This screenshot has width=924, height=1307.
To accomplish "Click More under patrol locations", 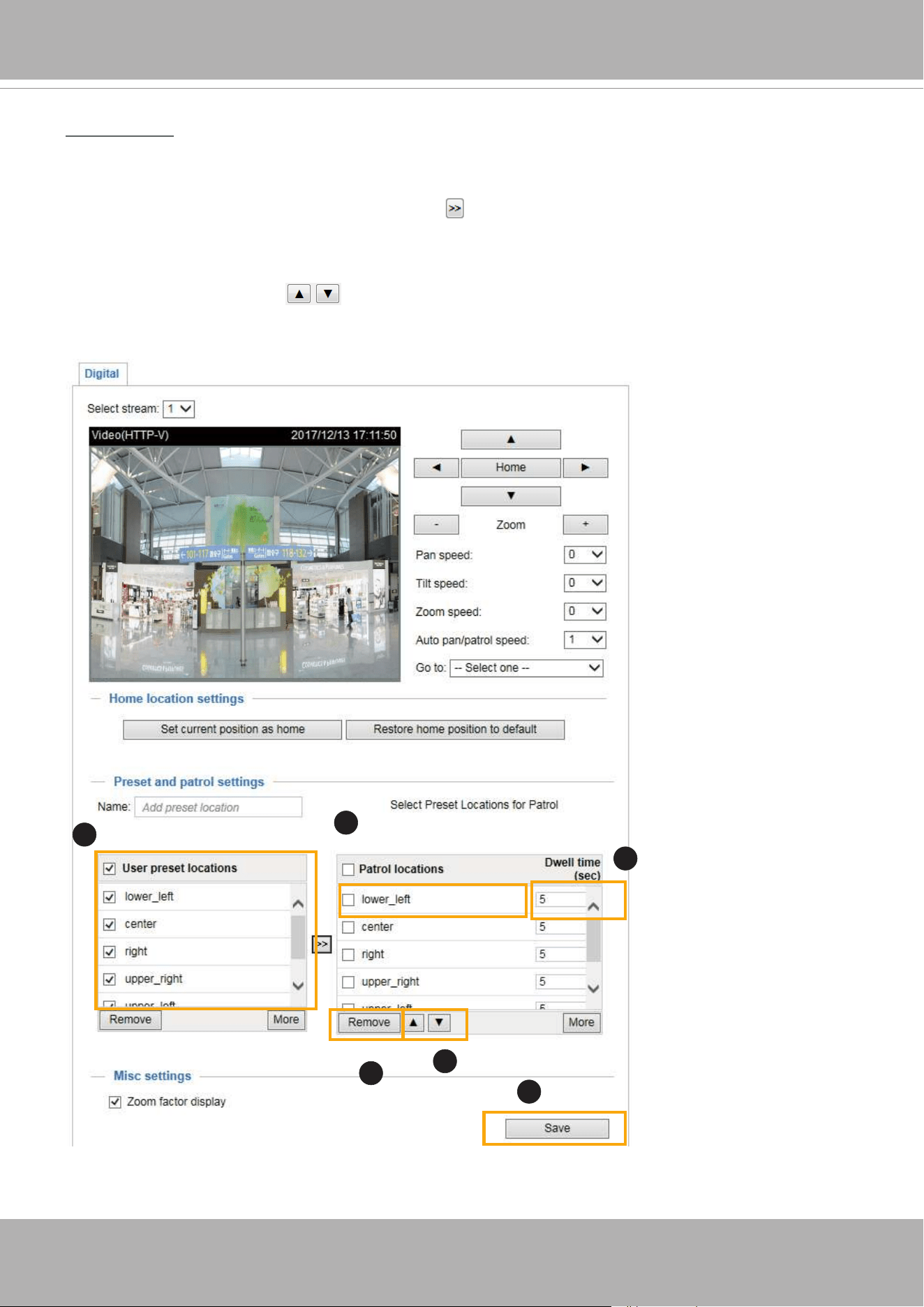I will click(581, 1023).
